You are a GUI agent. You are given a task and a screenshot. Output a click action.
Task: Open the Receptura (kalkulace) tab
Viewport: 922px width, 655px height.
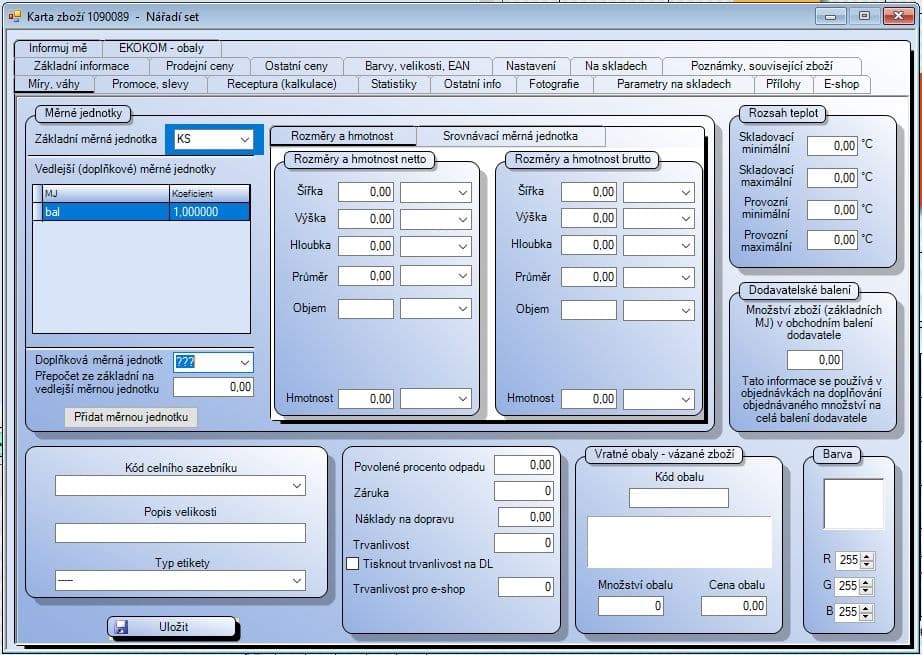click(x=282, y=84)
